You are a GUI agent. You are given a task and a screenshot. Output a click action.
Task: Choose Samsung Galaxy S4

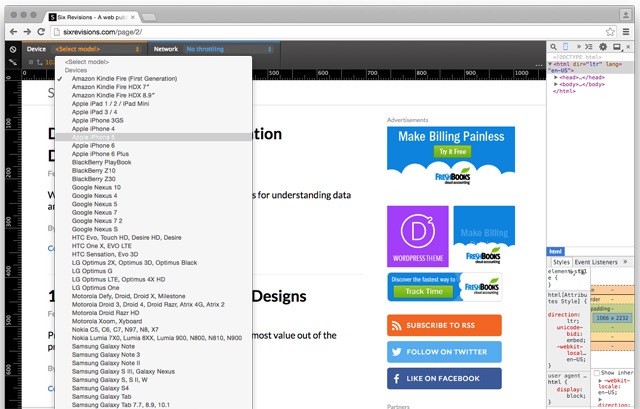(153, 388)
